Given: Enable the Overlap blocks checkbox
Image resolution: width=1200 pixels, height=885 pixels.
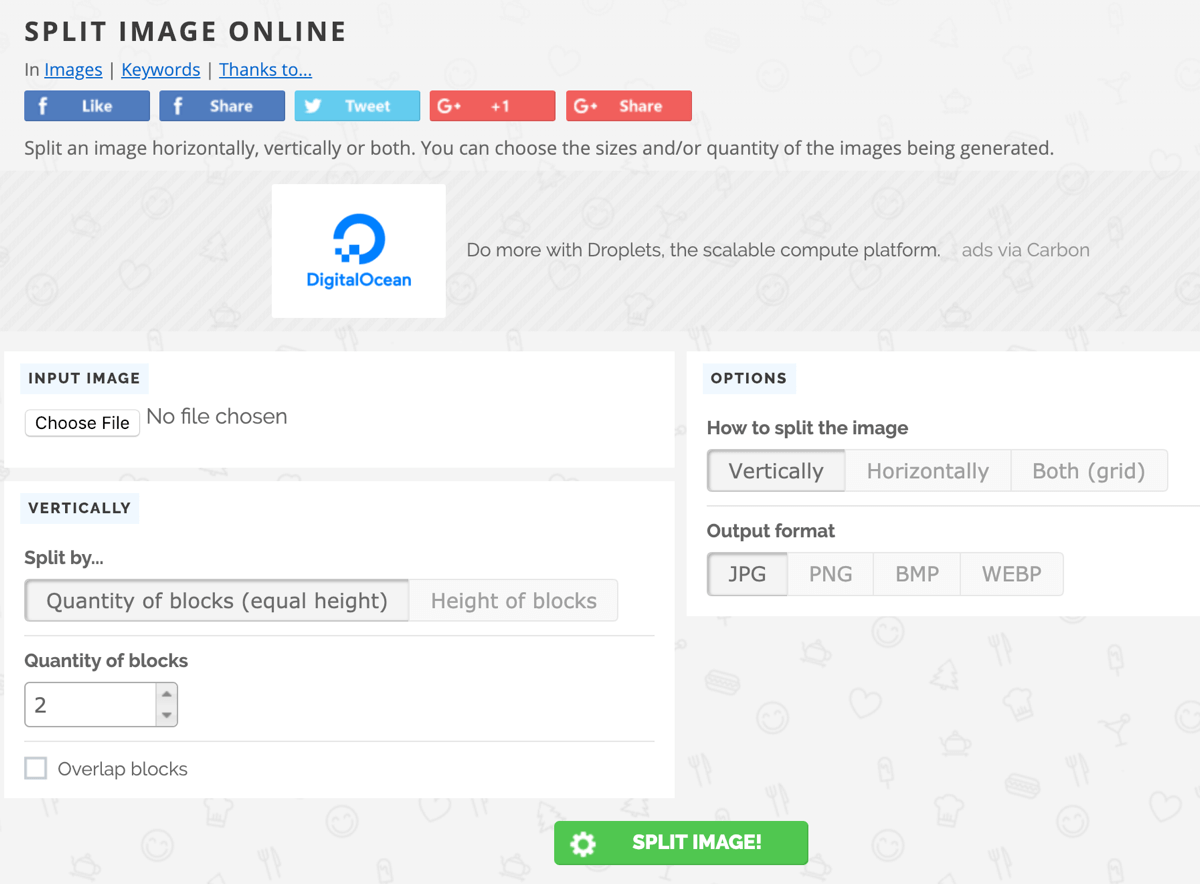Looking at the screenshot, I should pos(36,768).
